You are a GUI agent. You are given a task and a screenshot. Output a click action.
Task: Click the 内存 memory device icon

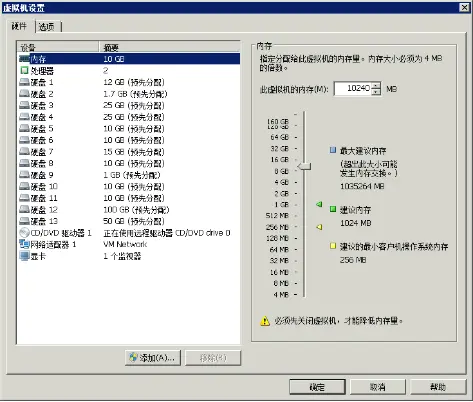[x=24, y=59]
